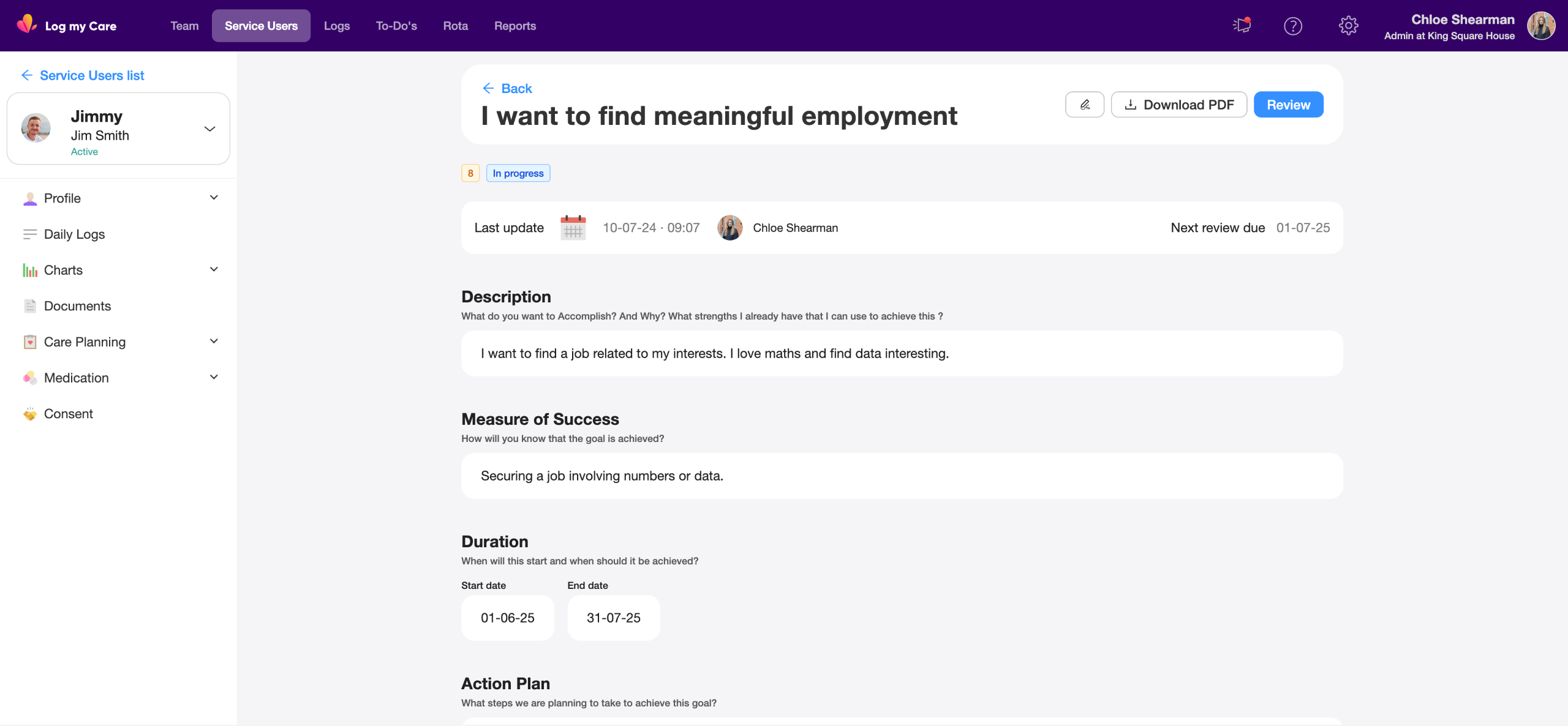Click the Last update calendar icon

coord(573,228)
